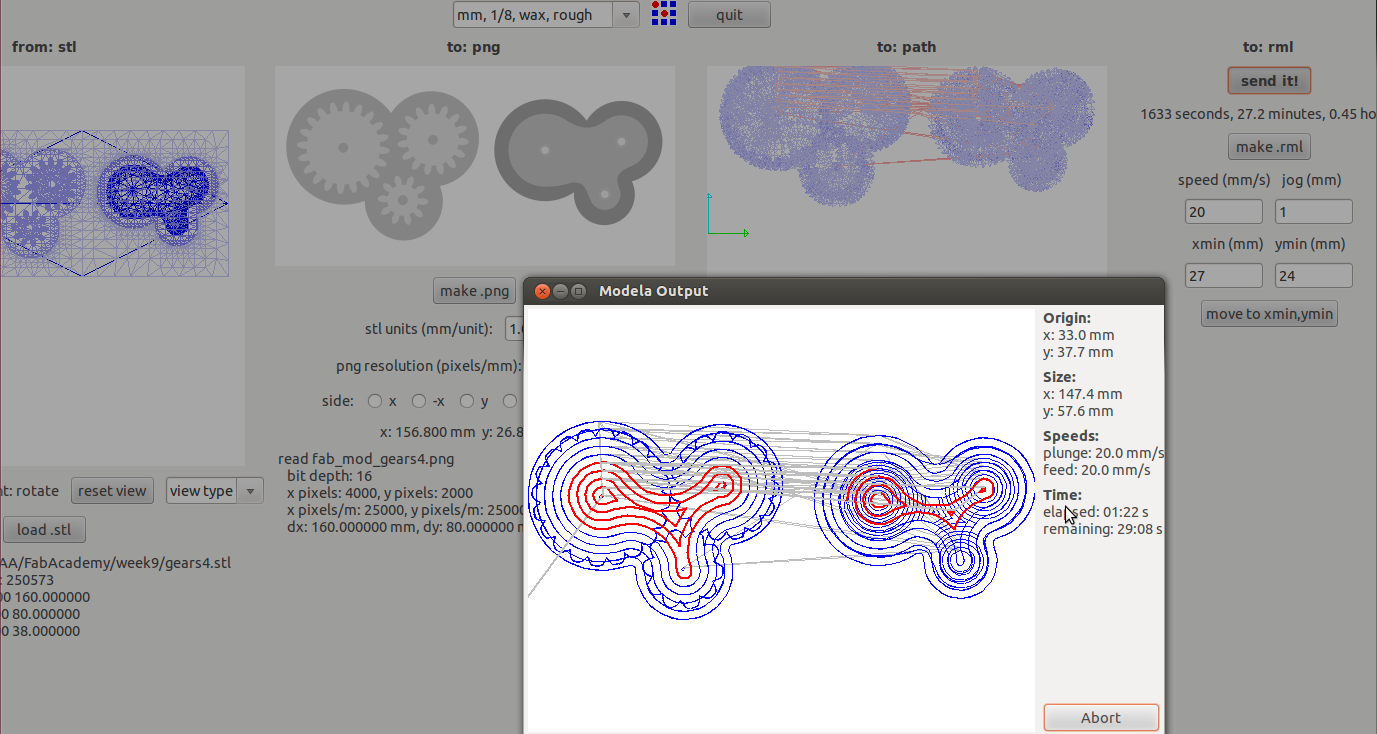Click the 'png resolution (pixels/mm):' label
The height and width of the screenshot is (734, 1377).
tap(430, 366)
